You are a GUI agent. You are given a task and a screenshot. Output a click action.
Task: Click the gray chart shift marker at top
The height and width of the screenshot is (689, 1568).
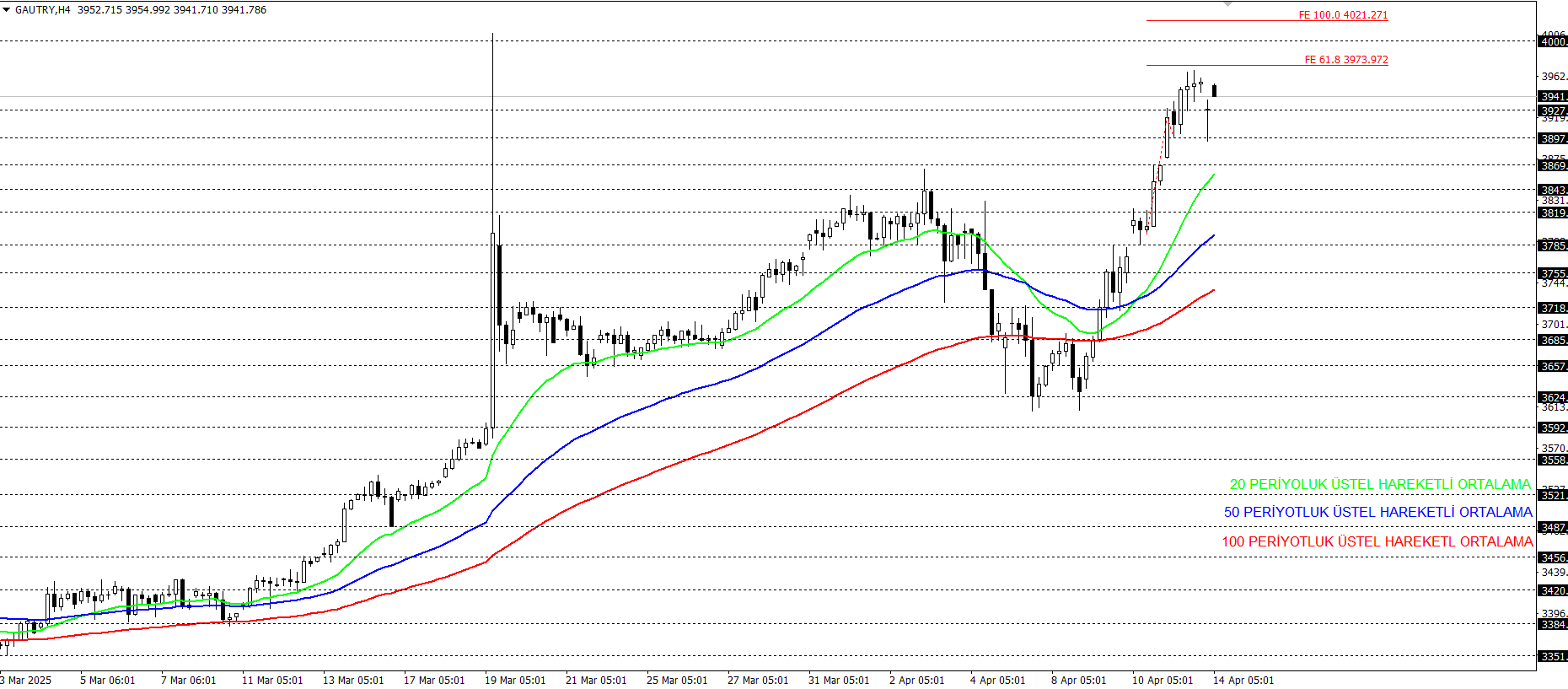coord(1227,4)
